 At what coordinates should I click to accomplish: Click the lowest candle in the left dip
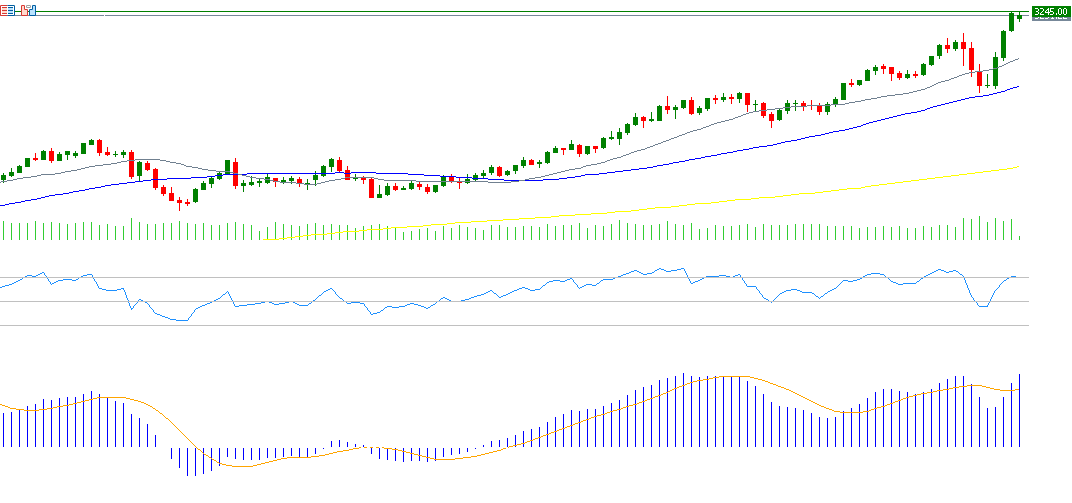click(x=180, y=202)
